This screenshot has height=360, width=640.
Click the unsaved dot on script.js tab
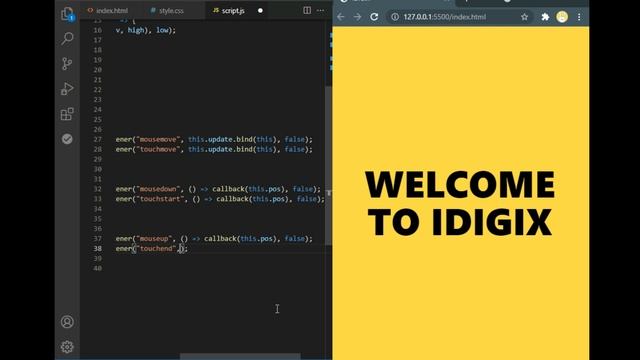260,11
